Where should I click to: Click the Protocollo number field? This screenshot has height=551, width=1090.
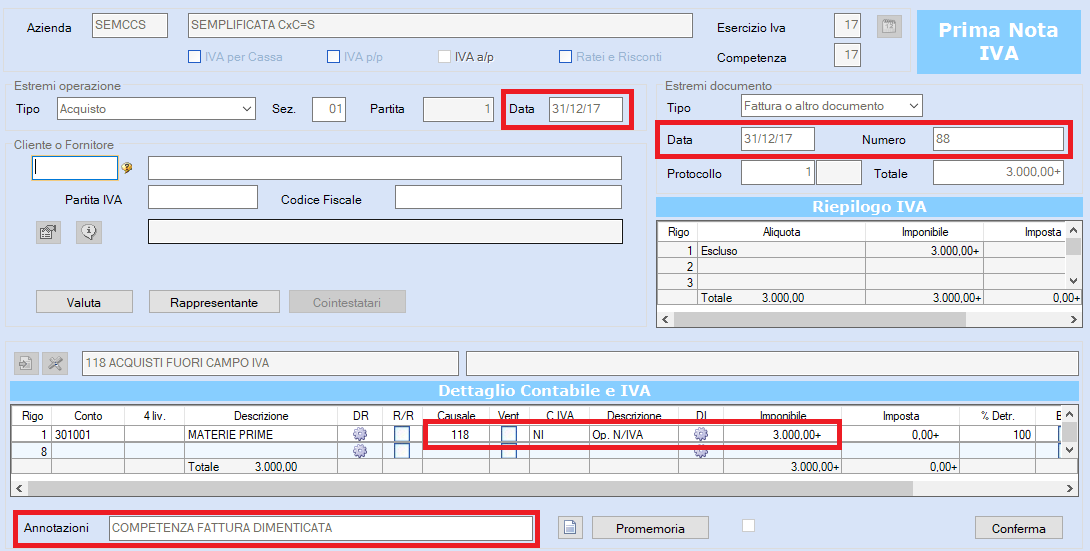click(778, 172)
